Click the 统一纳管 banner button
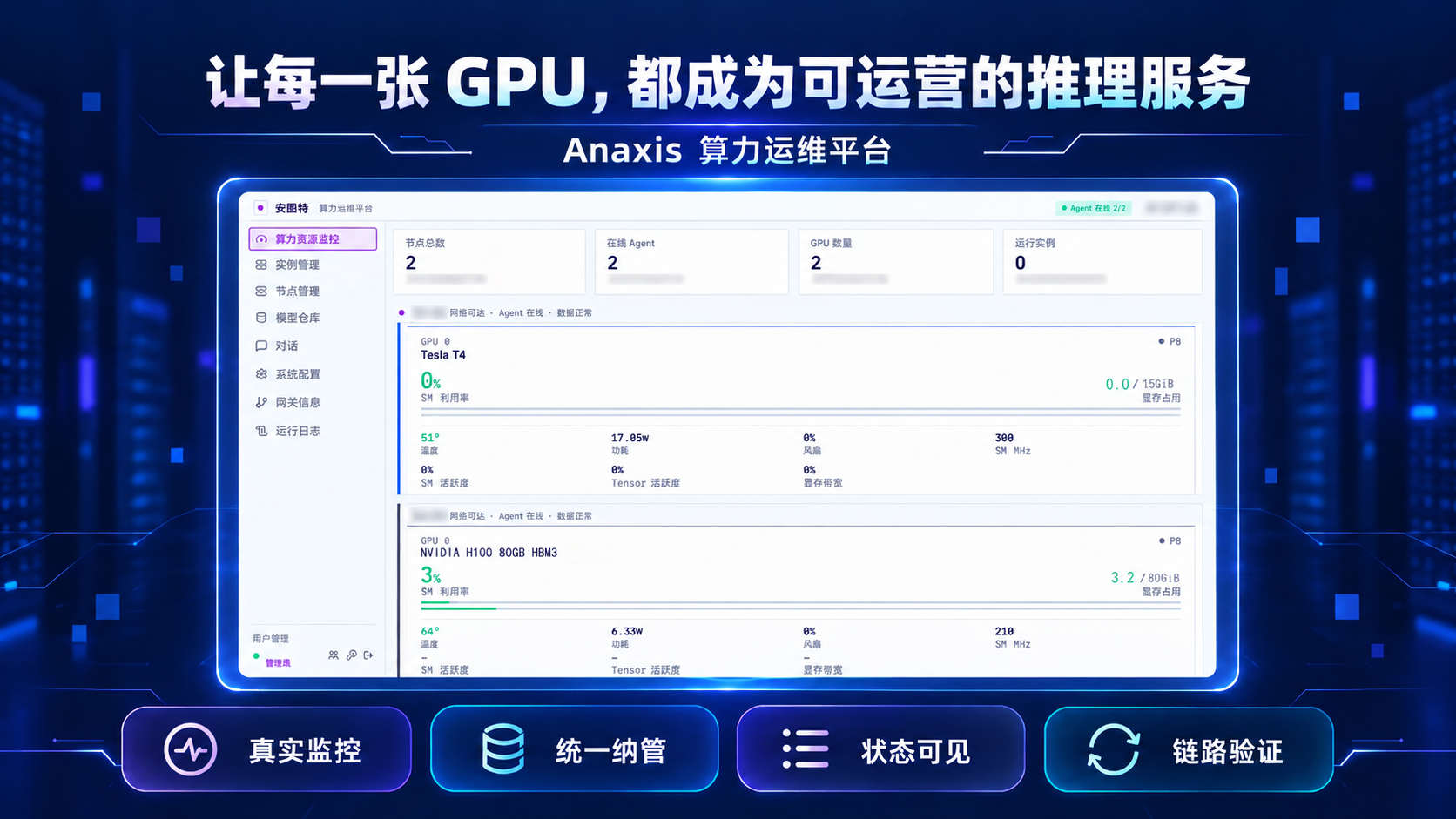This screenshot has height=819, width=1456. (575, 749)
